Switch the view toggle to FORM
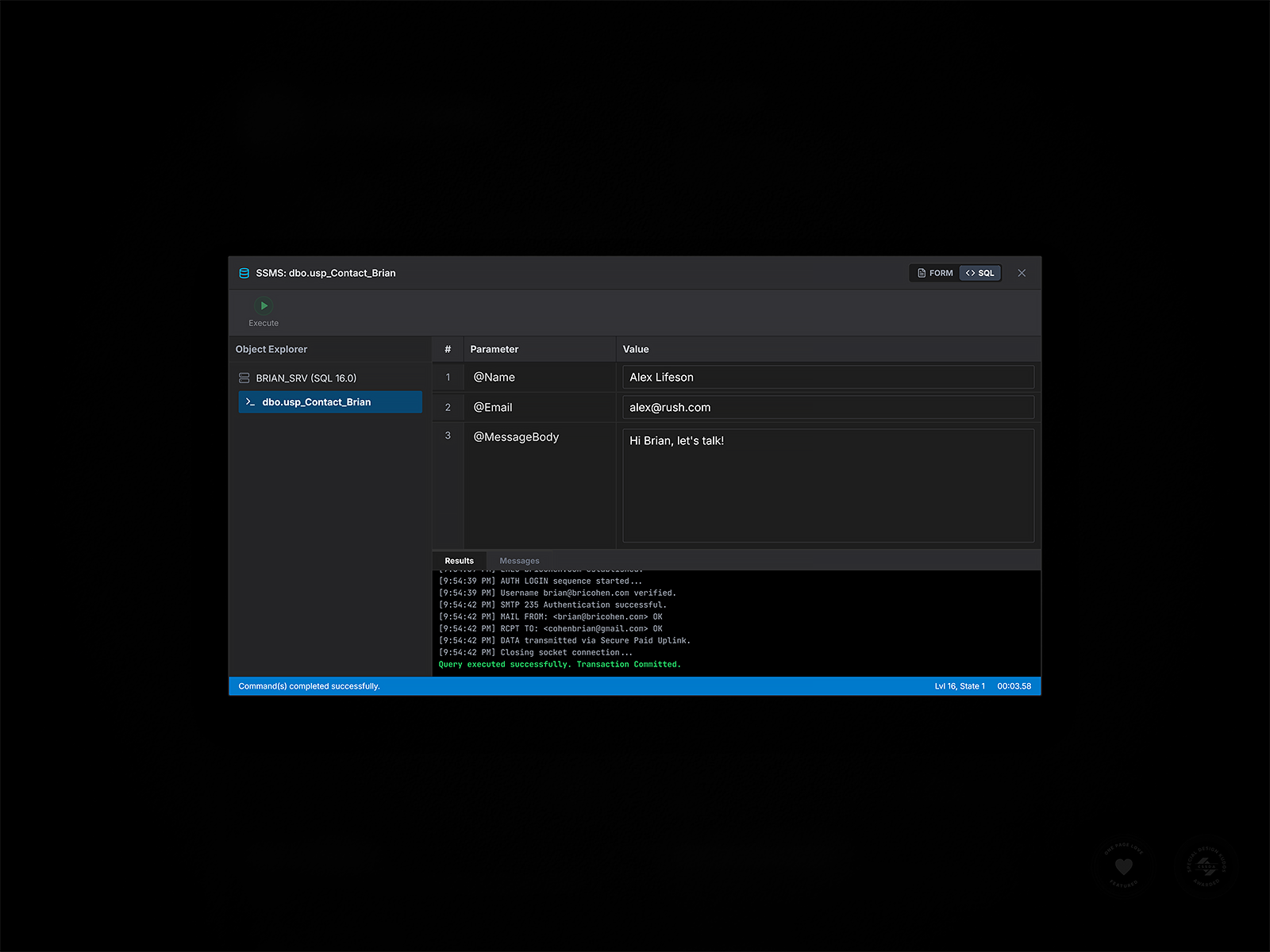This screenshot has height=952, width=1270. tap(934, 272)
